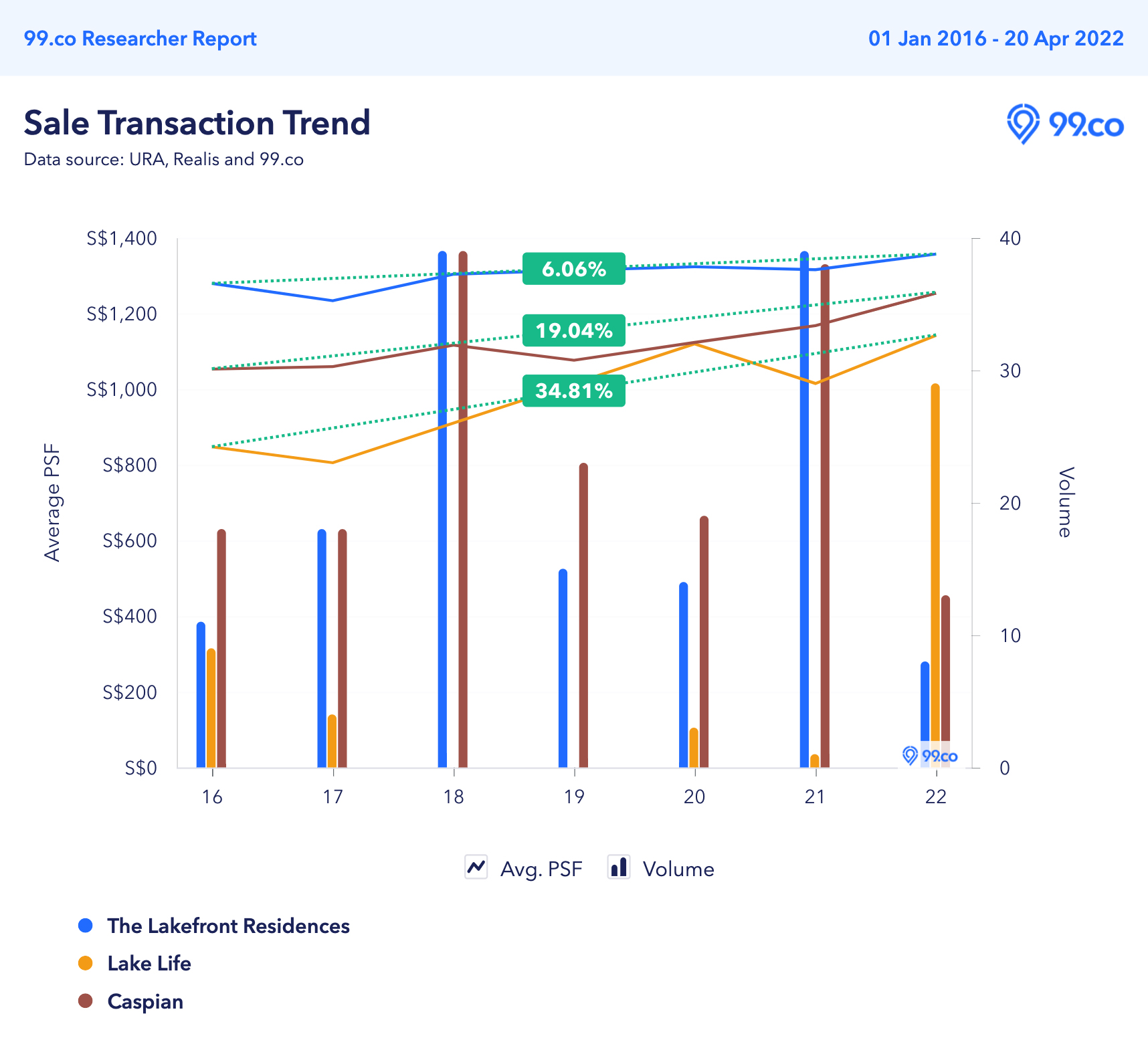Click the Caspian legend label

pyautogui.click(x=145, y=1002)
